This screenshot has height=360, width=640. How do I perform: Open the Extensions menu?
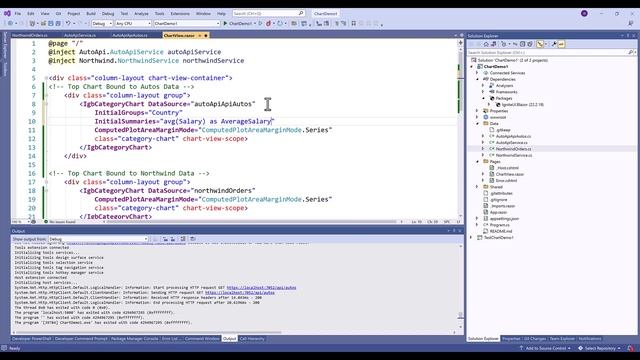tap(180, 13)
